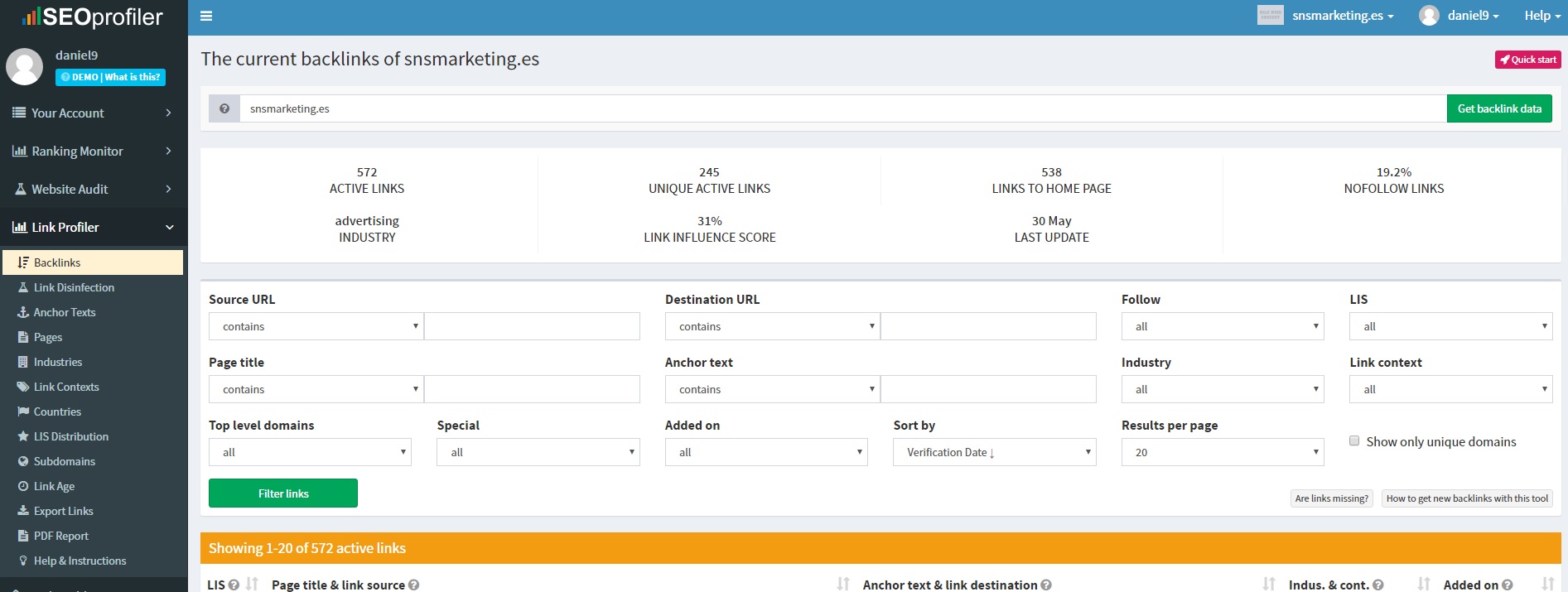Open the Industry filter dropdown
The image size is (1568, 592).
tap(1223, 389)
